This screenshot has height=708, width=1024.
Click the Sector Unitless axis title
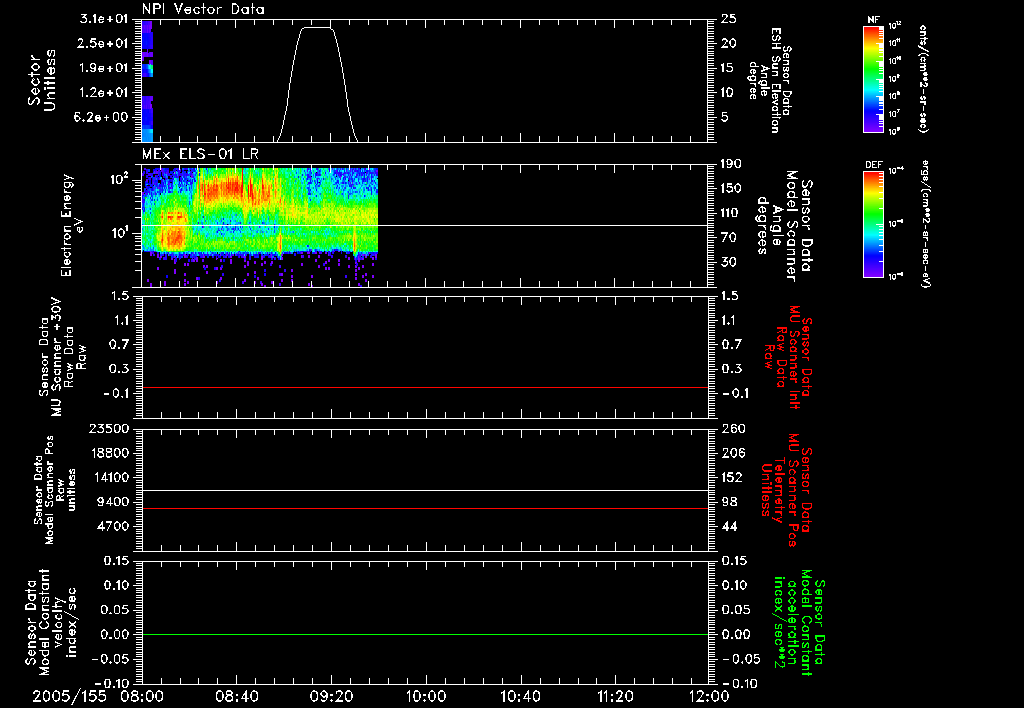coord(42,80)
